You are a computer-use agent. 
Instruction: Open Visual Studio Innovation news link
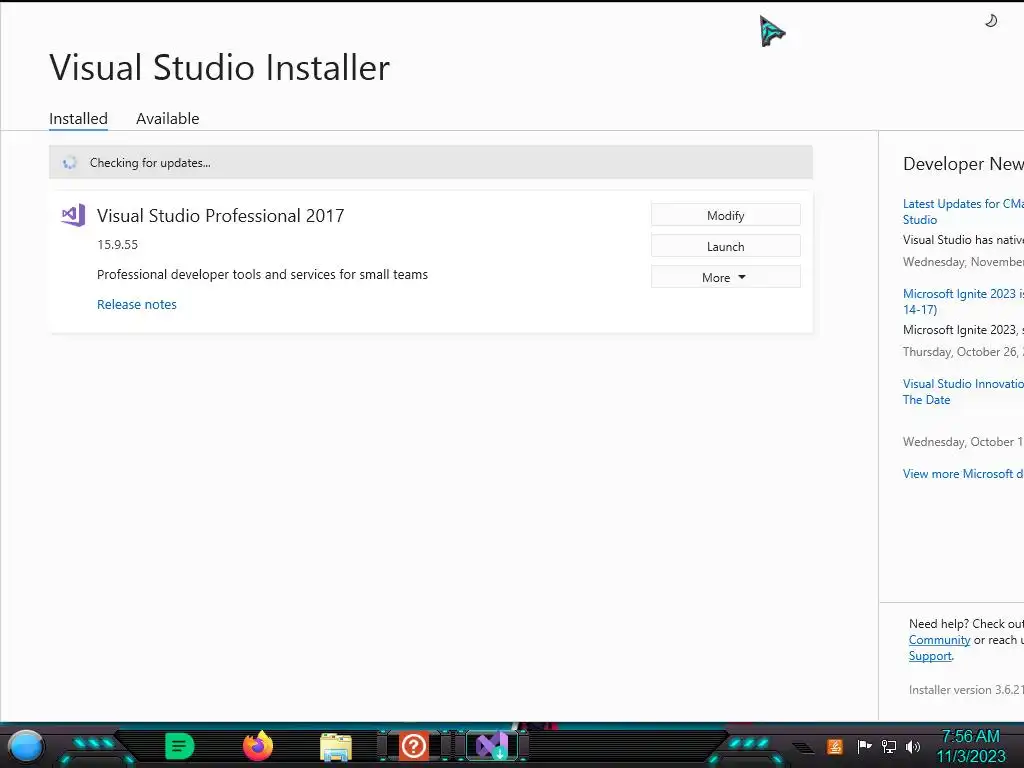point(963,392)
